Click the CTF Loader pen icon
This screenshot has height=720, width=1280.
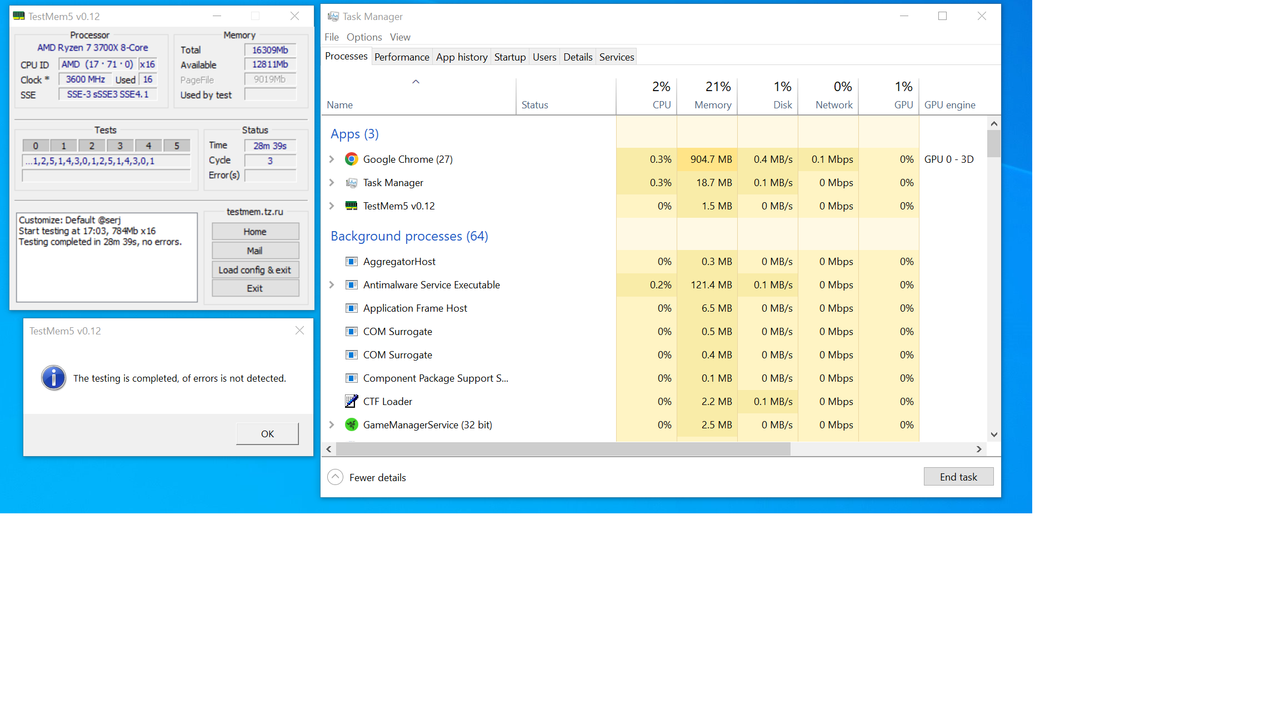pyautogui.click(x=351, y=401)
